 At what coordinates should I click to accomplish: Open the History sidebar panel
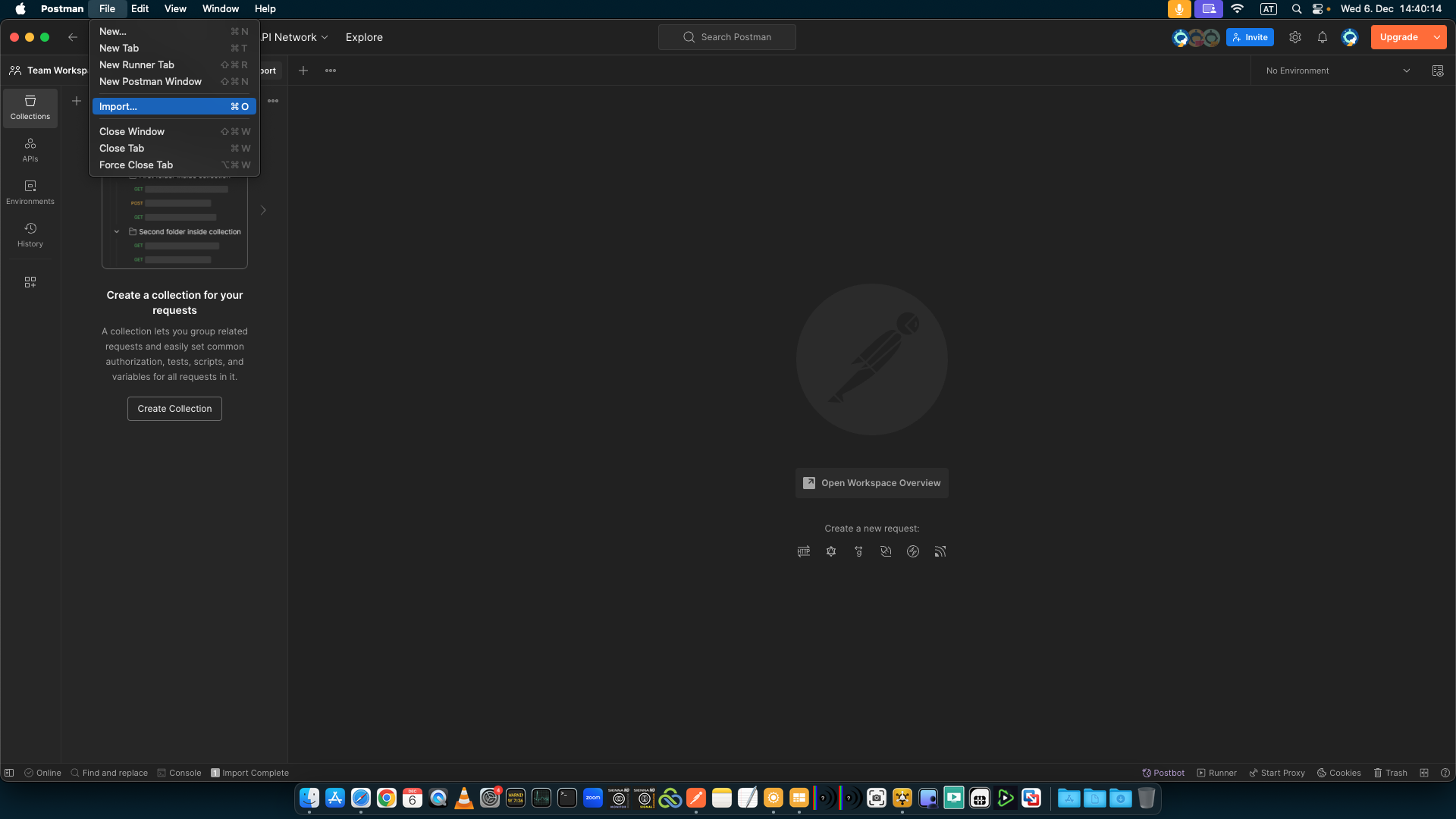click(x=30, y=235)
